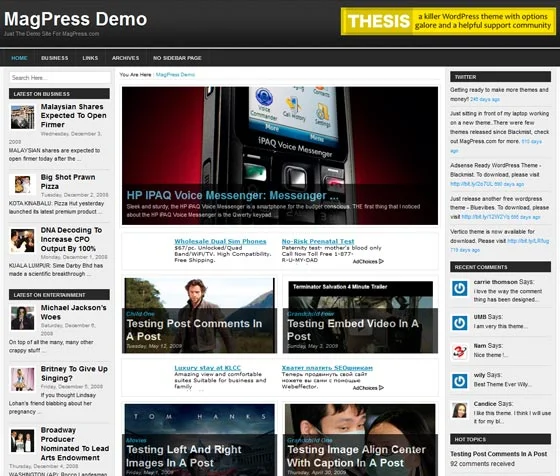Click Child One category label

(140, 314)
